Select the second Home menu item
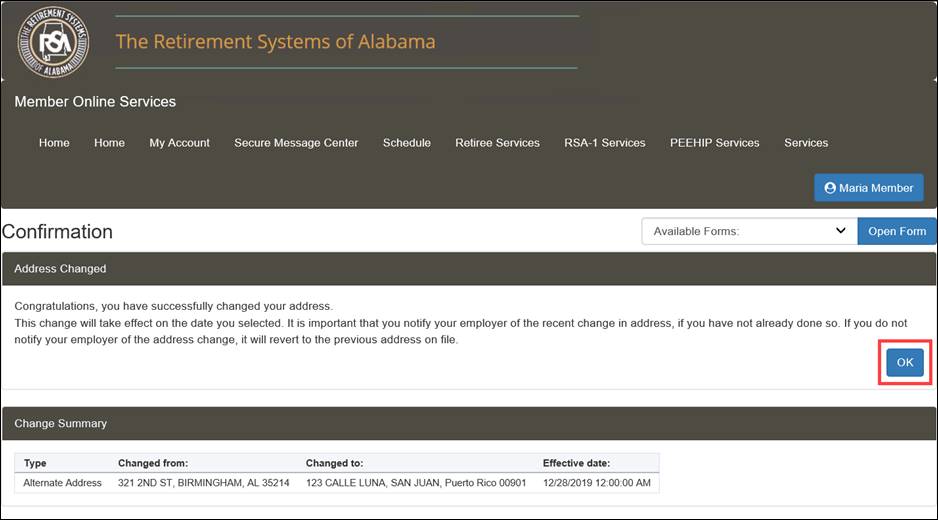Viewport: 938px width, 520px height. click(109, 143)
